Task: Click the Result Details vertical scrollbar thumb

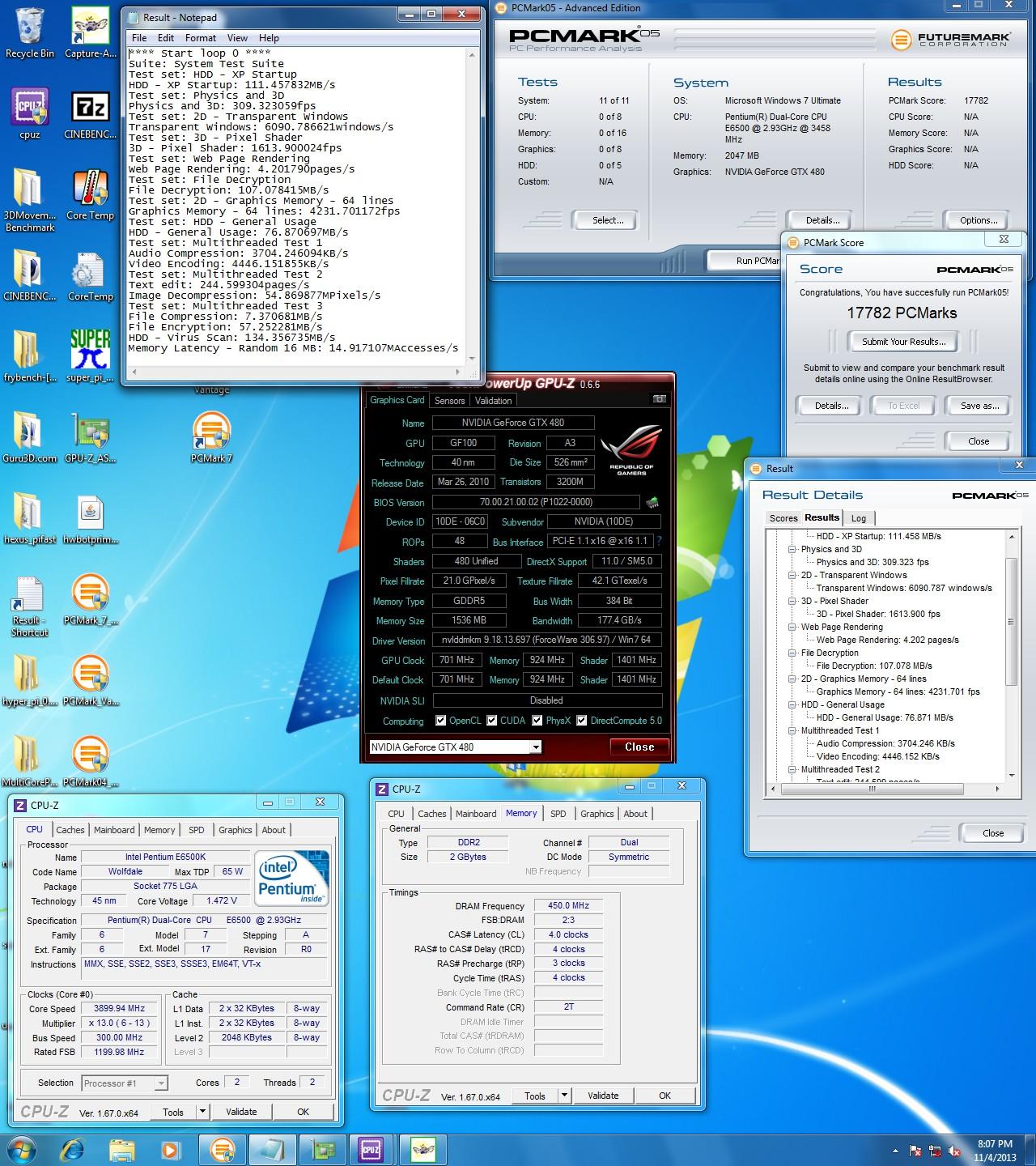Action: click(1011, 622)
